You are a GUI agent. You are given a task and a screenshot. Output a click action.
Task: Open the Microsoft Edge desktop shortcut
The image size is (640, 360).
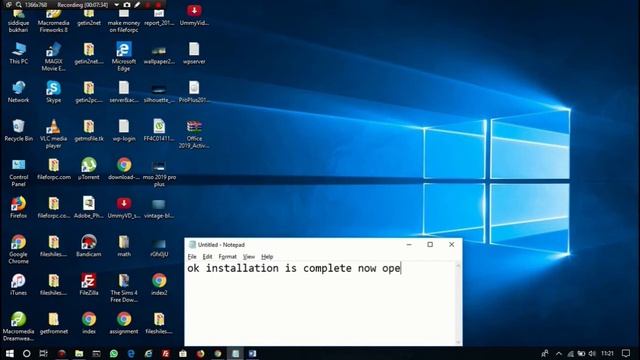point(124,56)
